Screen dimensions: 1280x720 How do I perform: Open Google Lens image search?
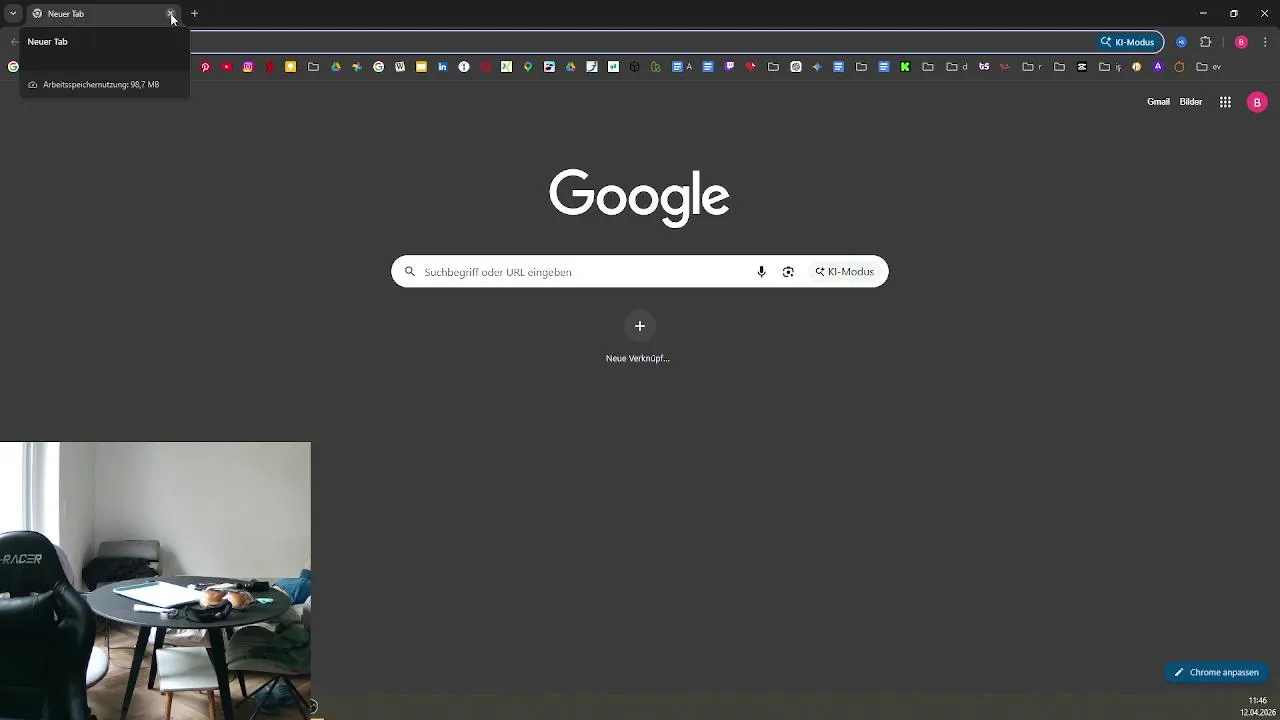[788, 272]
